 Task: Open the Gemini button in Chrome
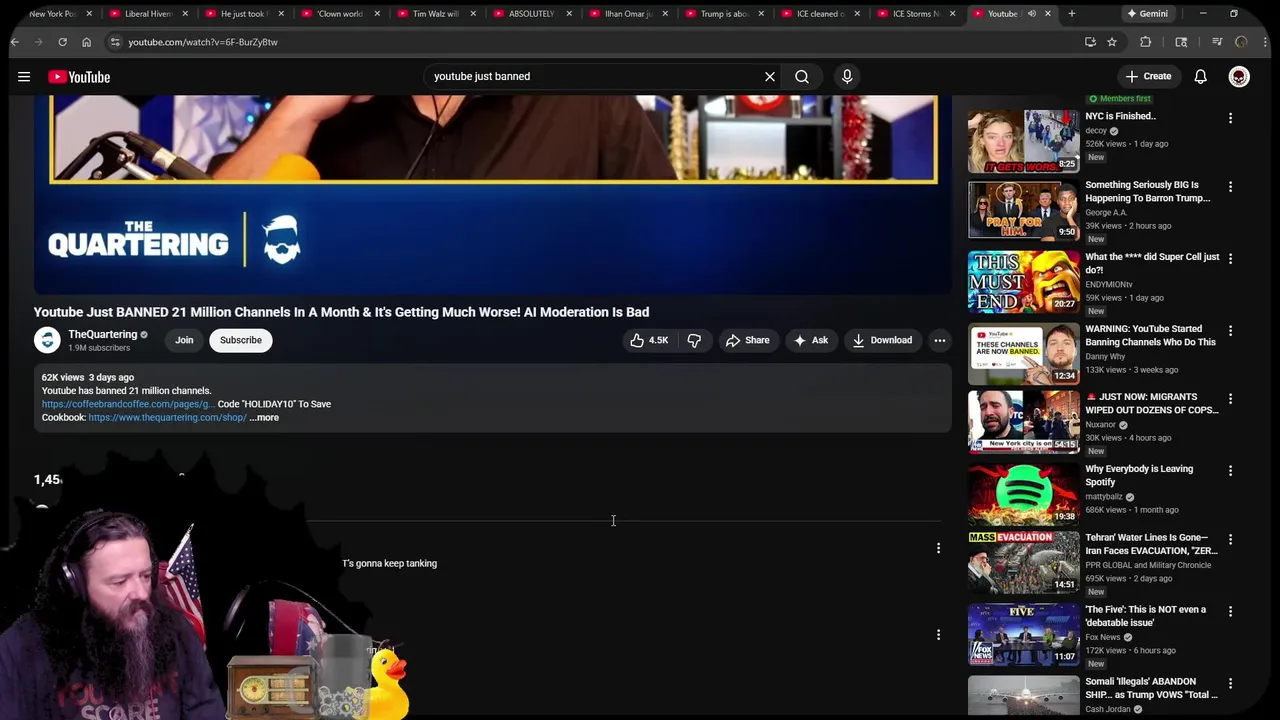[x=1147, y=14]
